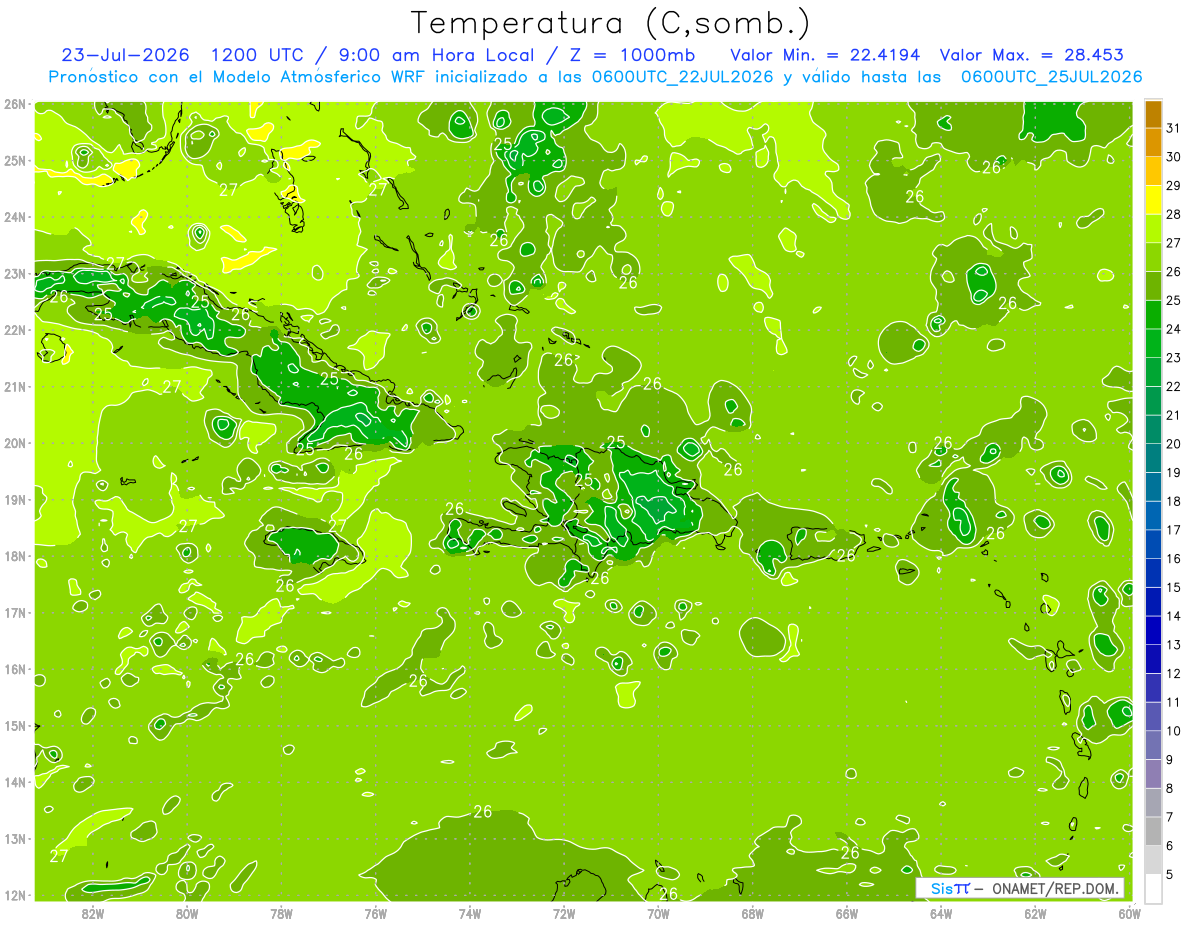The image size is (1200, 927).
Task: Click the "17N" latitude axis label
Action: pyautogui.click(x=15, y=612)
